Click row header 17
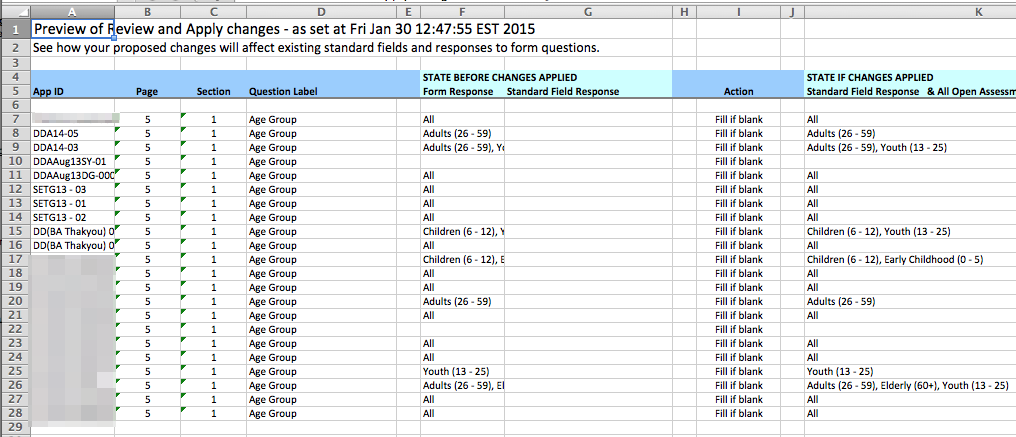Screen dimensions: 1016x437 tap(15, 260)
